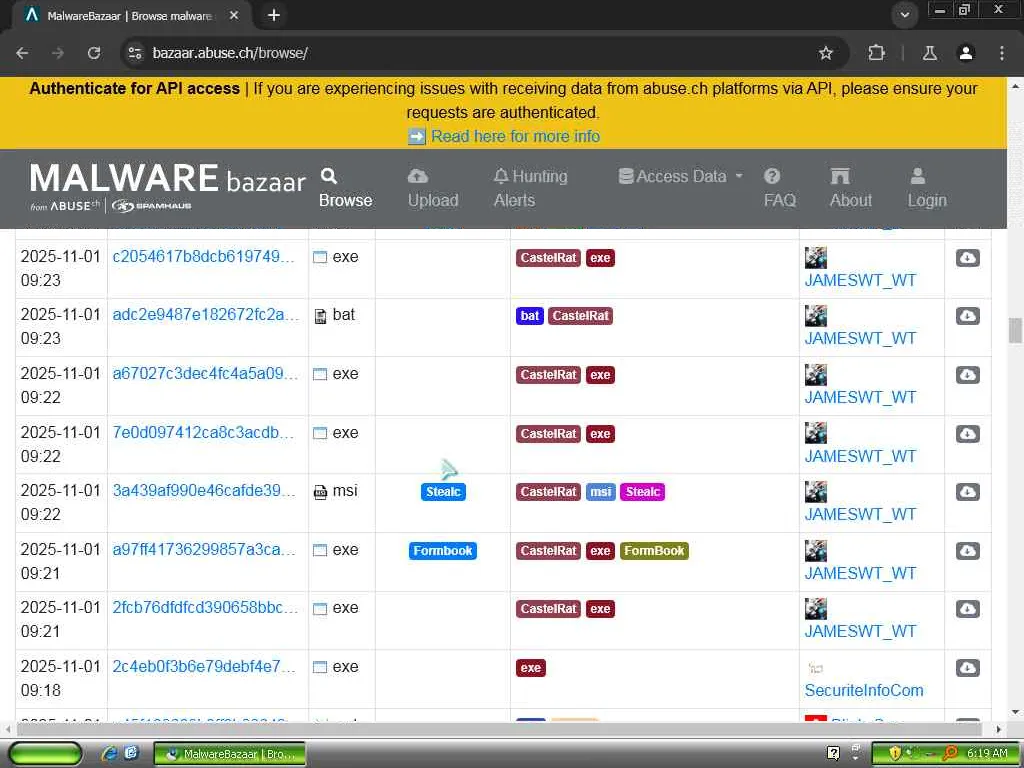Go back to the previous page

pyautogui.click(x=22, y=53)
